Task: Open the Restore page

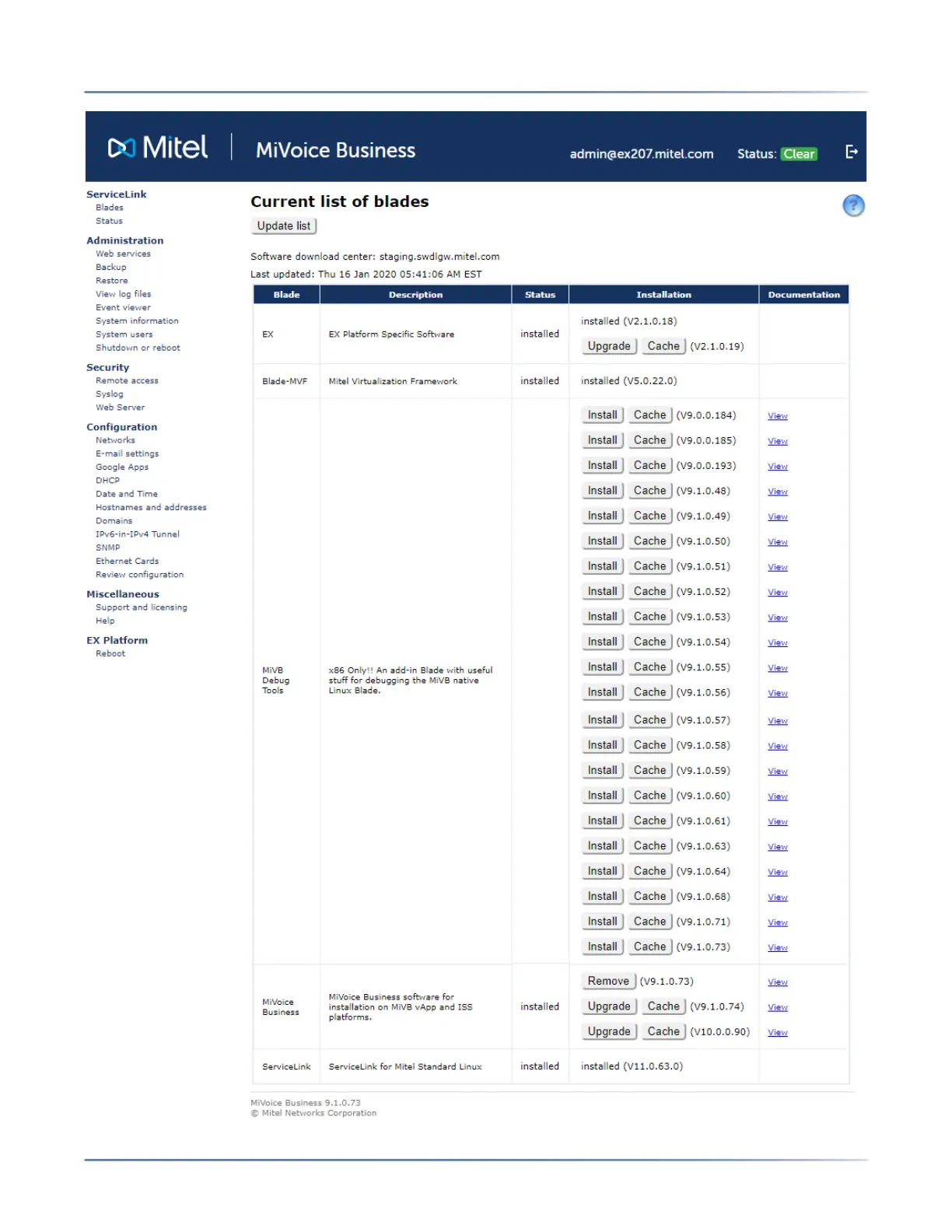Action: (x=111, y=281)
